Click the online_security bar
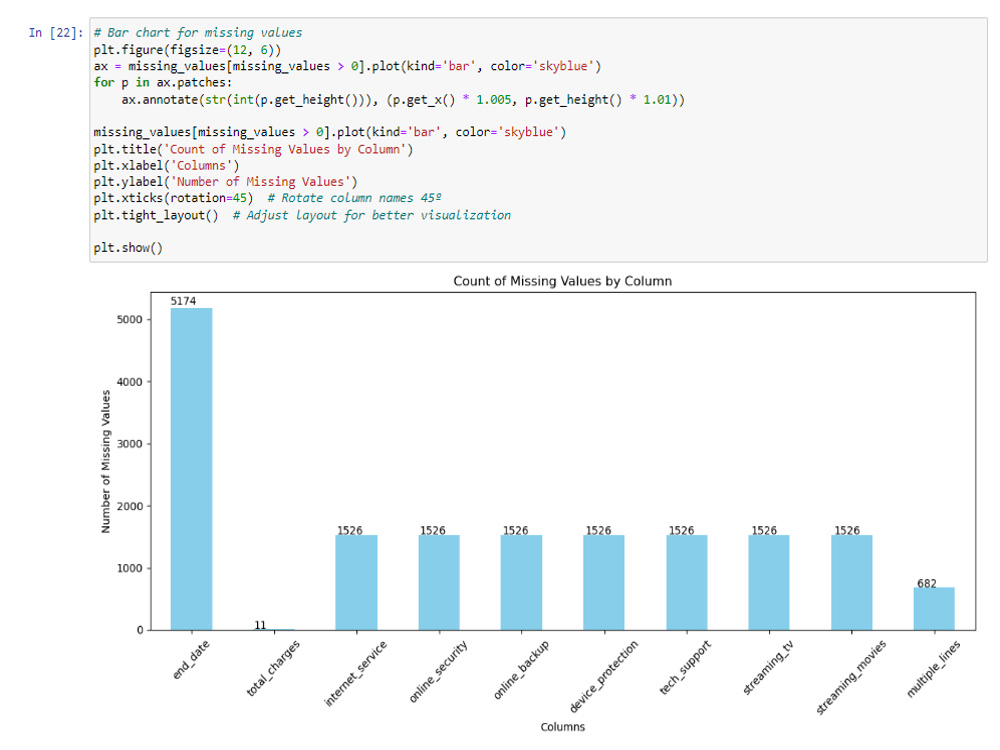 [439, 582]
